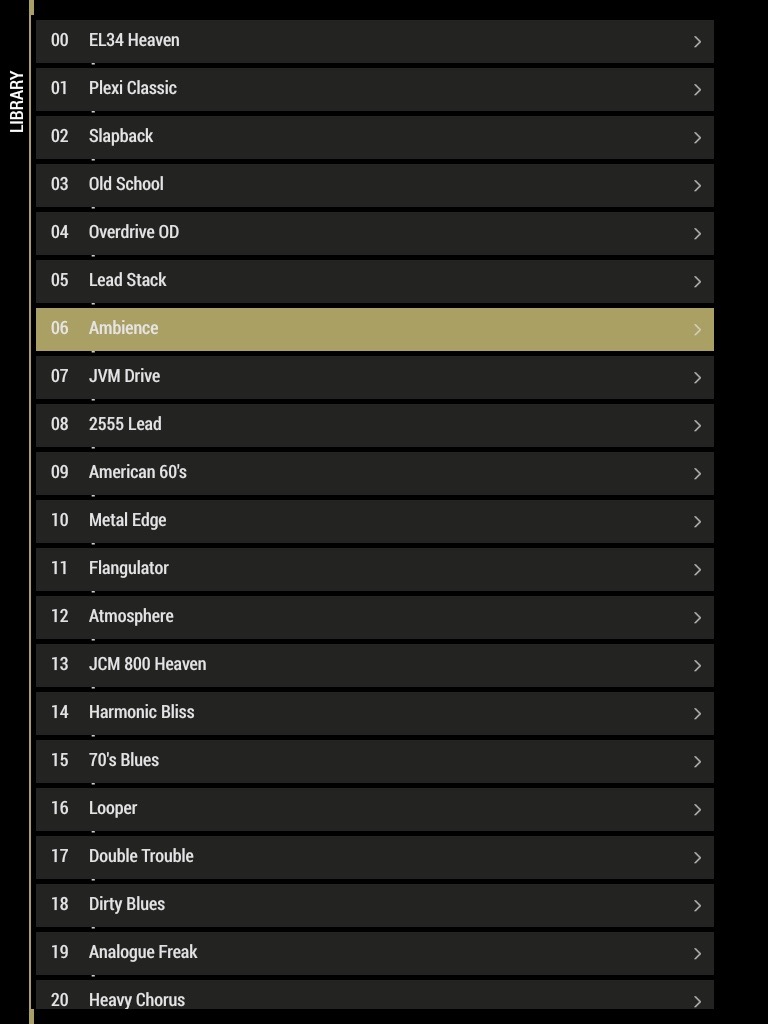Open the 2555 Lead preset

tap(375, 425)
